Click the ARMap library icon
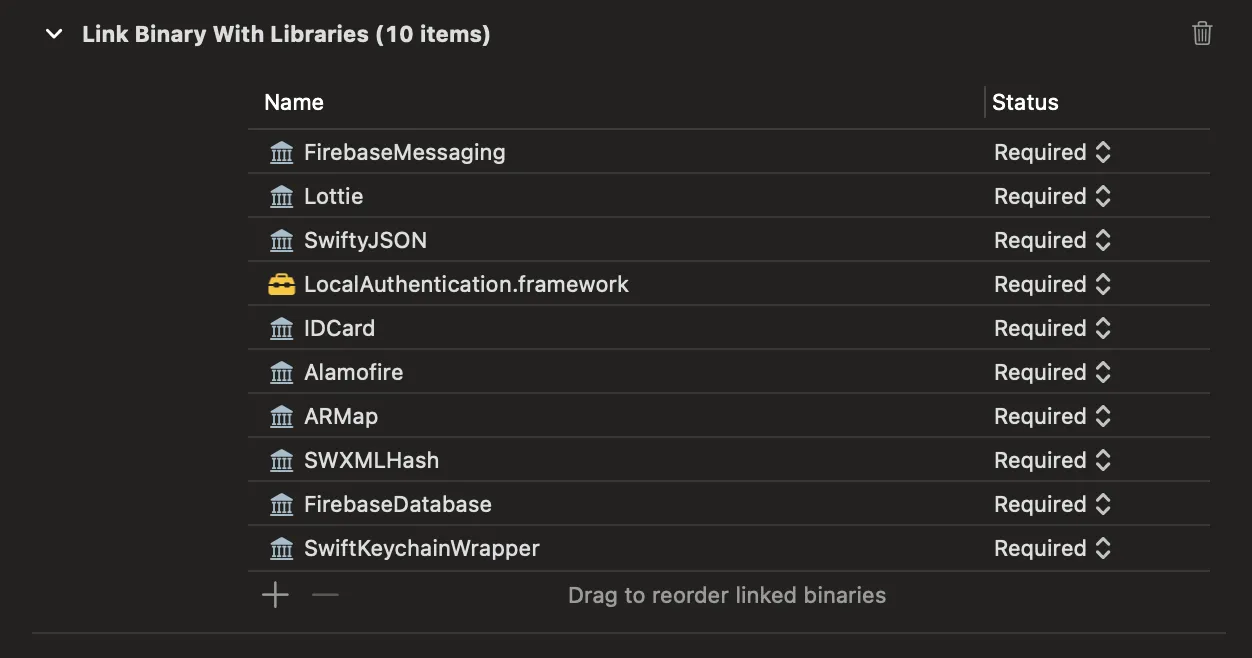Screen dimensions: 1252x658 pyautogui.click(x=282, y=417)
